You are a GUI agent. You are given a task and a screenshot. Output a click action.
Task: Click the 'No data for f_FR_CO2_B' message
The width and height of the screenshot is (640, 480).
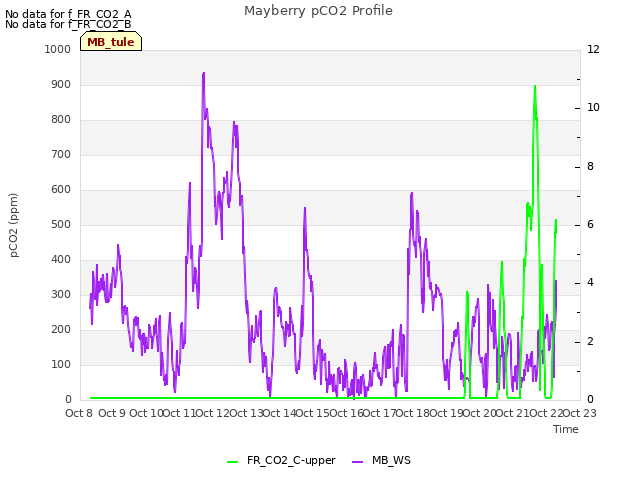tap(68, 24)
